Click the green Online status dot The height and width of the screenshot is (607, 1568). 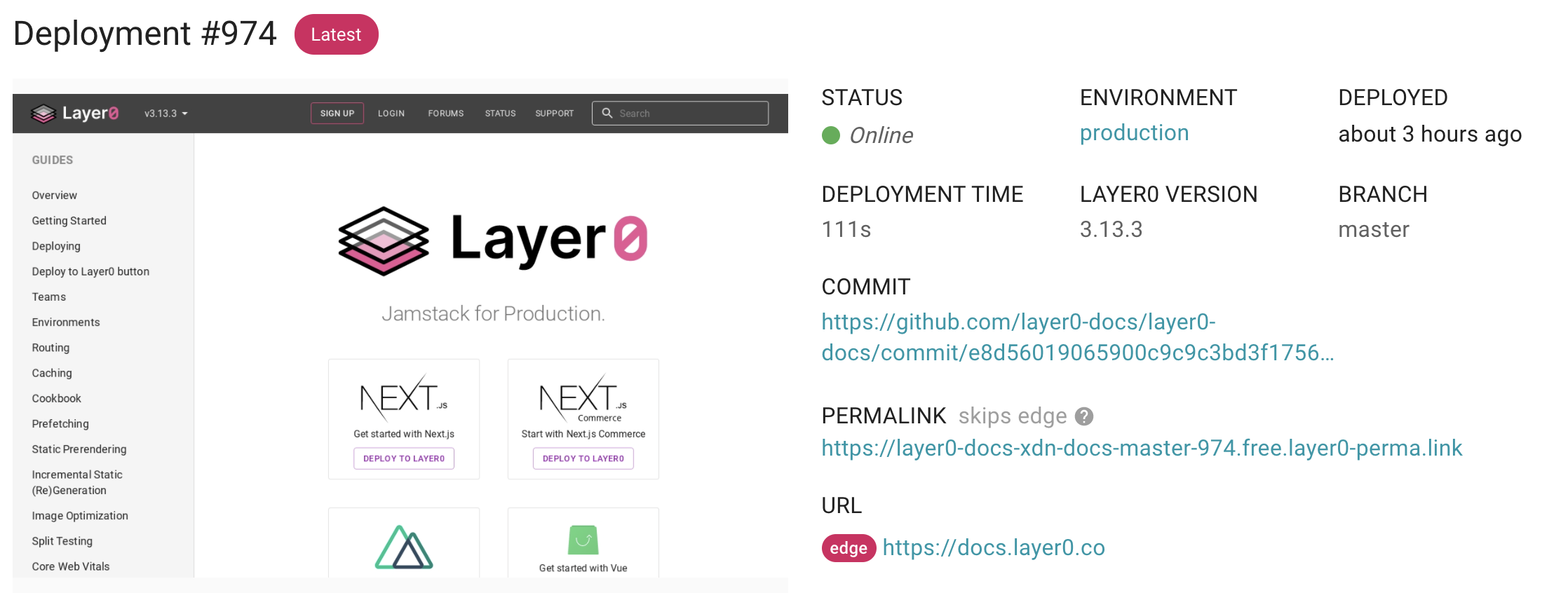(x=831, y=135)
